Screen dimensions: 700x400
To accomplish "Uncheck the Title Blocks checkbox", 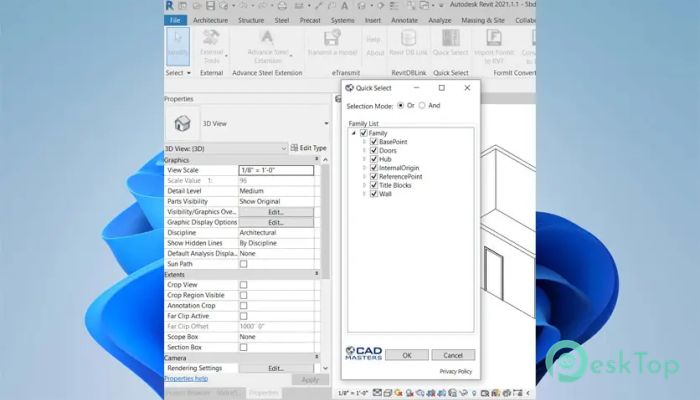I will (x=374, y=185).
